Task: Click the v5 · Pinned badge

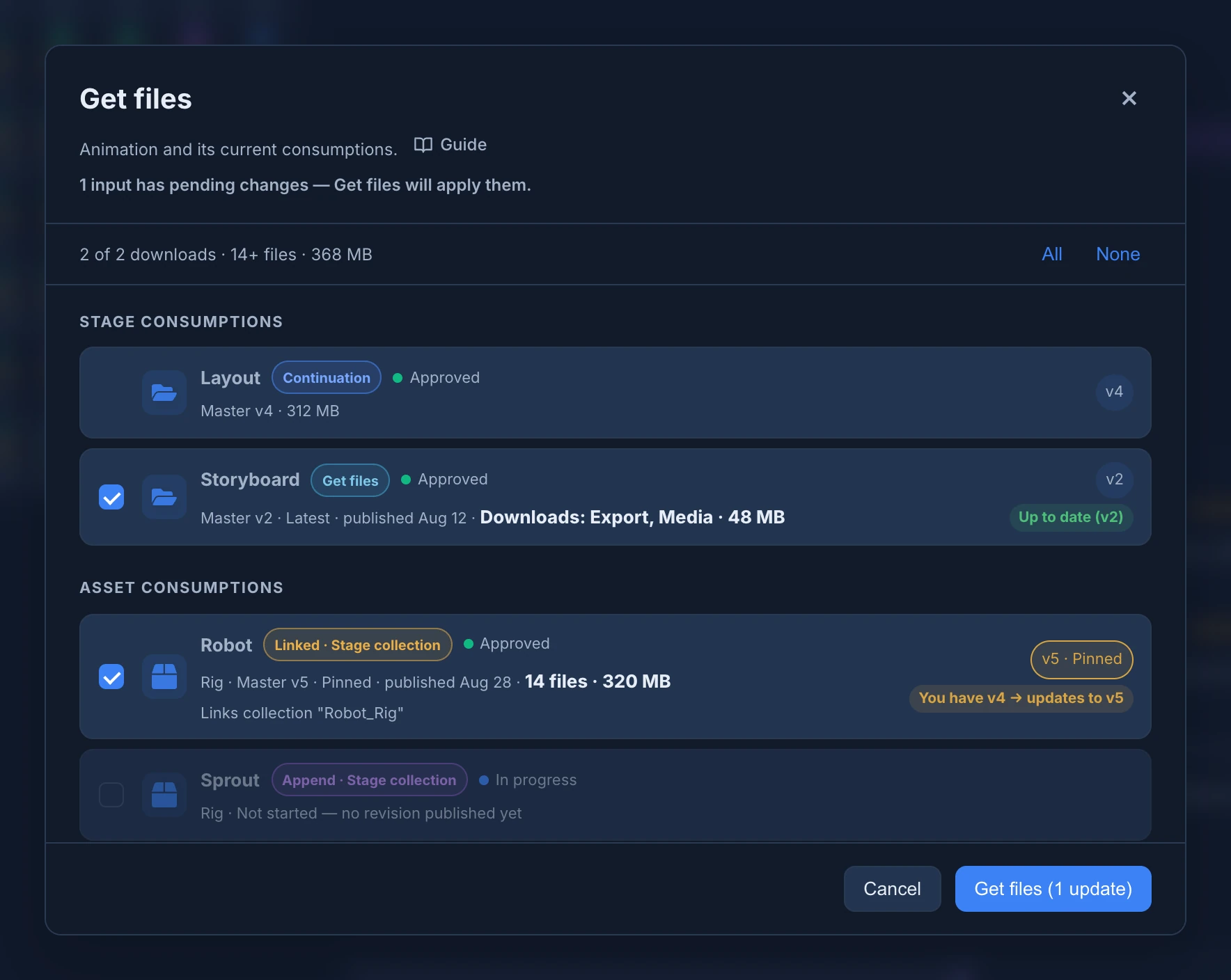Action: [x=1081, y=659]
